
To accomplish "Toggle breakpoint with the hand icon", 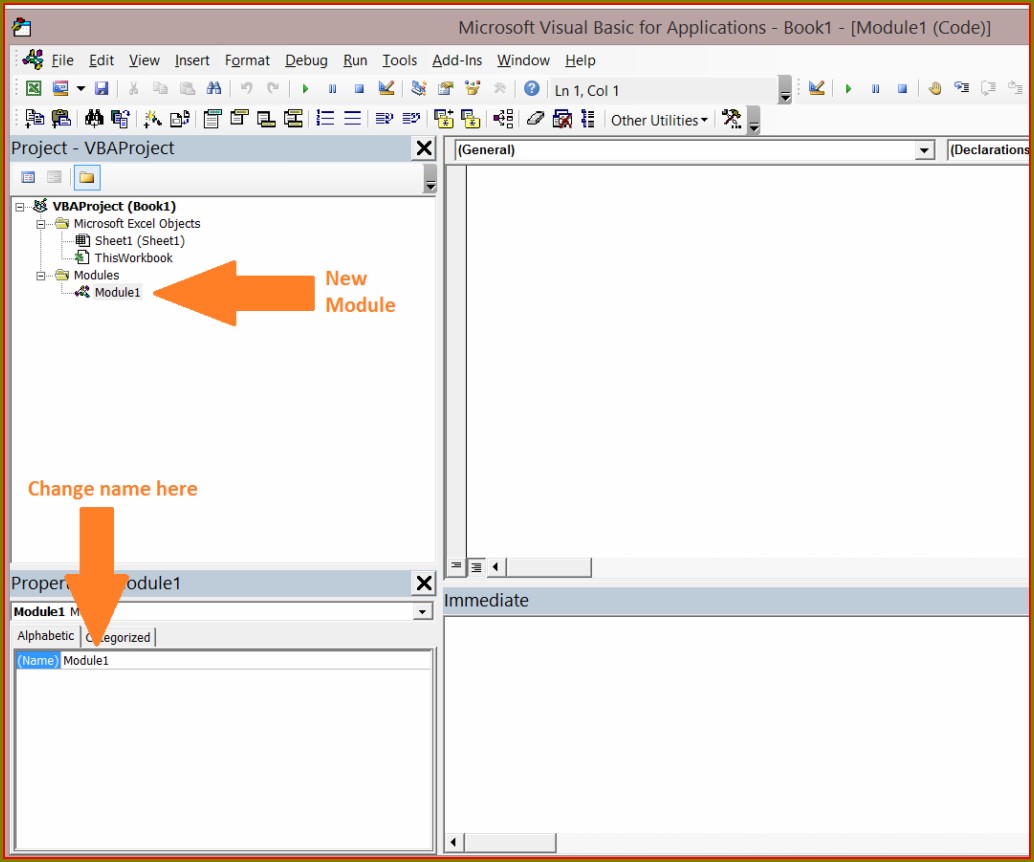I will 934,88.
